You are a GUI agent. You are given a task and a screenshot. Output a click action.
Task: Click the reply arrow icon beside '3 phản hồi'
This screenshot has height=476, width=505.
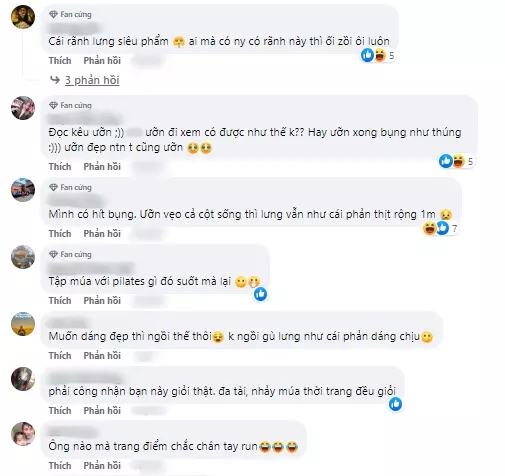pos(55,80)
